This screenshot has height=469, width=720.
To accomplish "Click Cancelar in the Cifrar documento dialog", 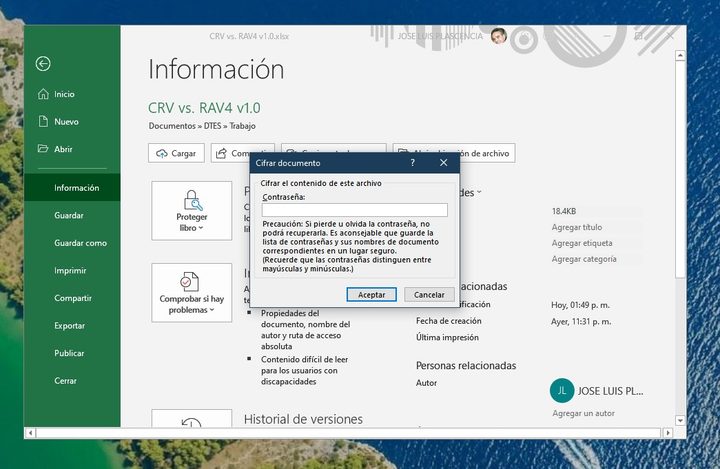I will pos(429,294).
